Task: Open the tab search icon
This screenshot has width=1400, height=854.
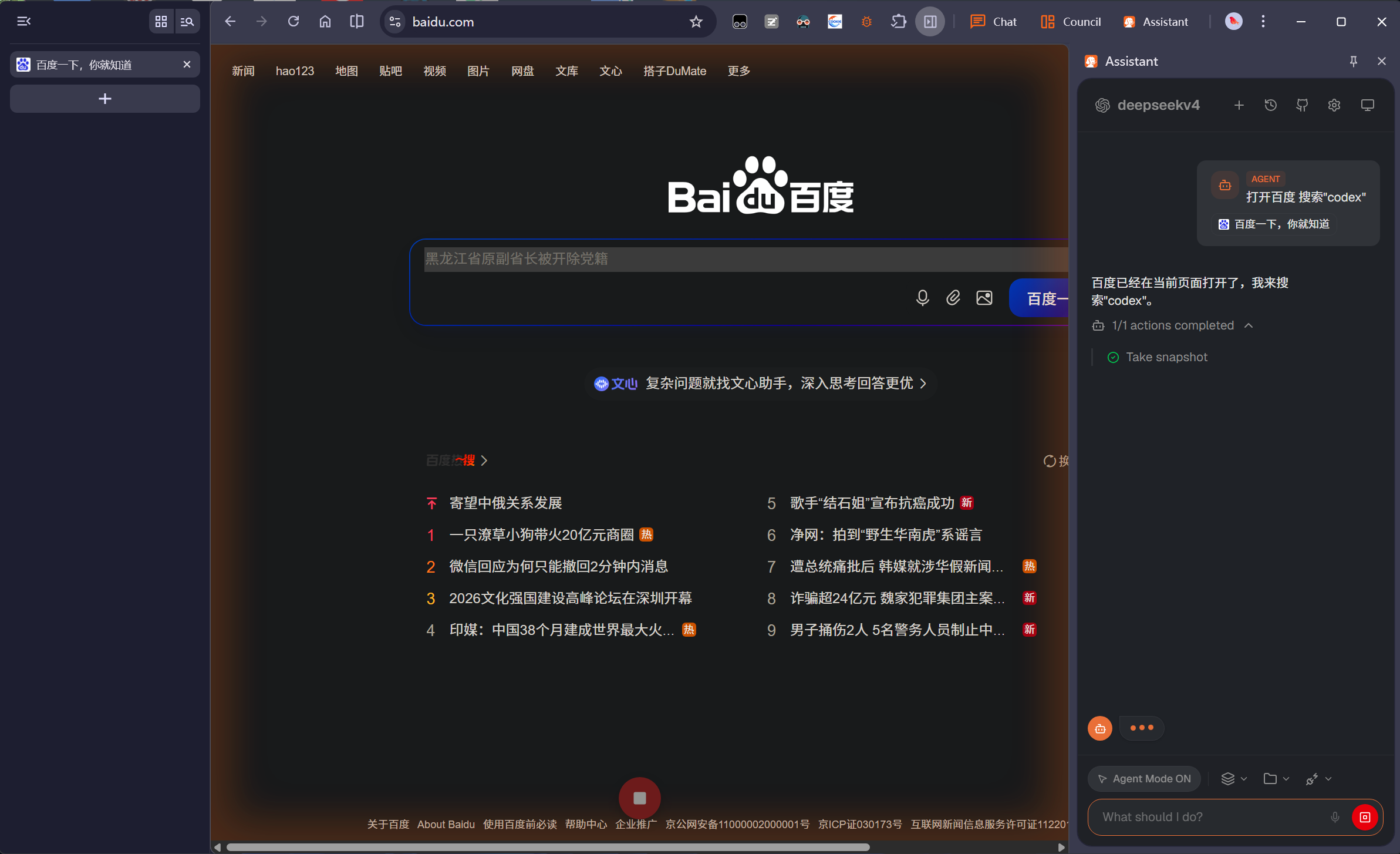Action: click(187, 22)
